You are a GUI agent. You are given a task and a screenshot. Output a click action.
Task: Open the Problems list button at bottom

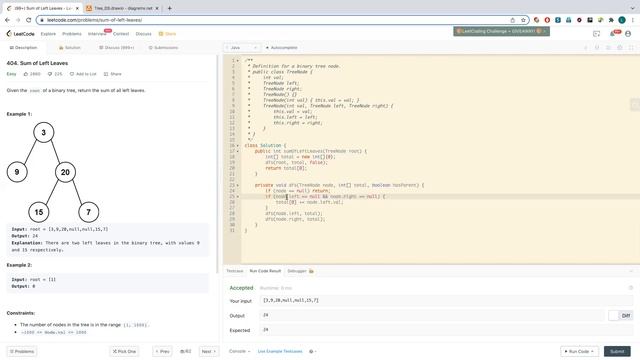[x=22, y=351]
